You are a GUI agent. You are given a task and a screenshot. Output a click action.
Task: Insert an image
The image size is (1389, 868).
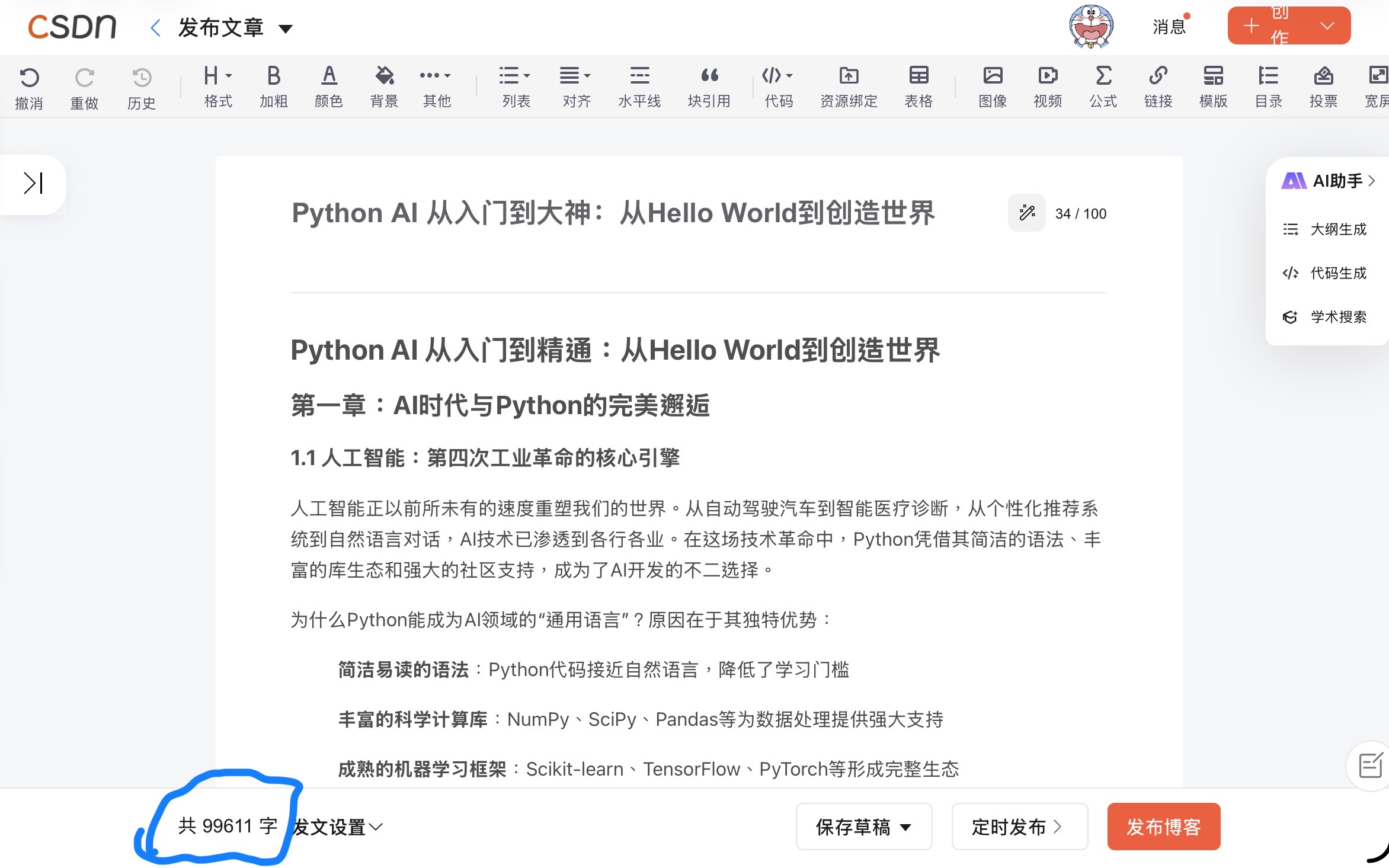click(992, 86)
